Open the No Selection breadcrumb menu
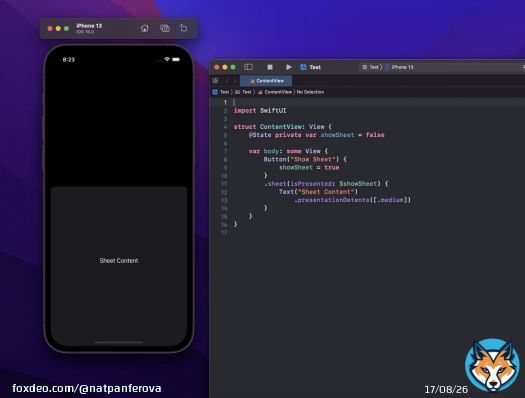525x398 pixels. [310, 92]
